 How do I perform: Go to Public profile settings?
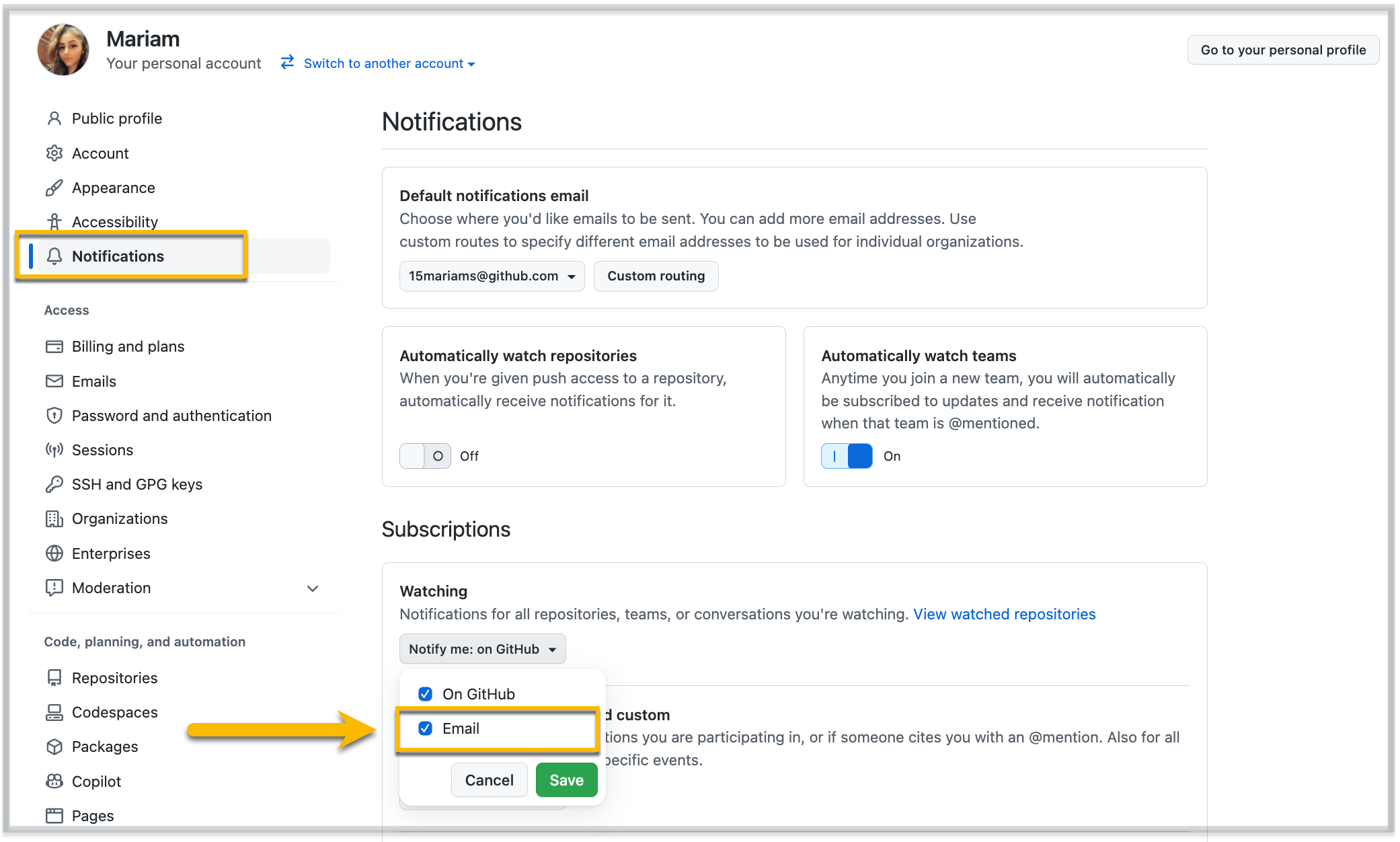click(116, 118)
